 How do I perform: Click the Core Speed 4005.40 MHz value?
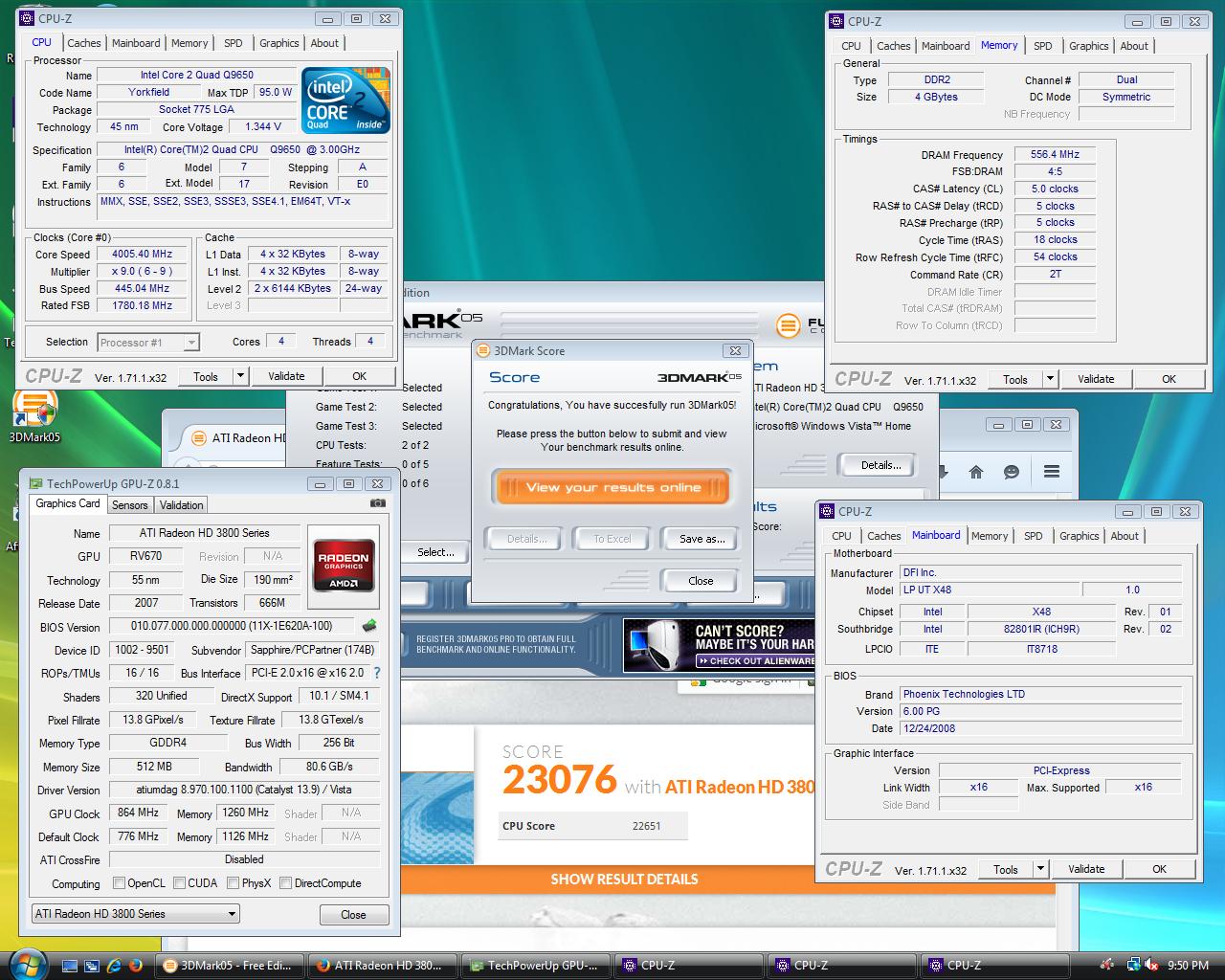pos(142,255)
